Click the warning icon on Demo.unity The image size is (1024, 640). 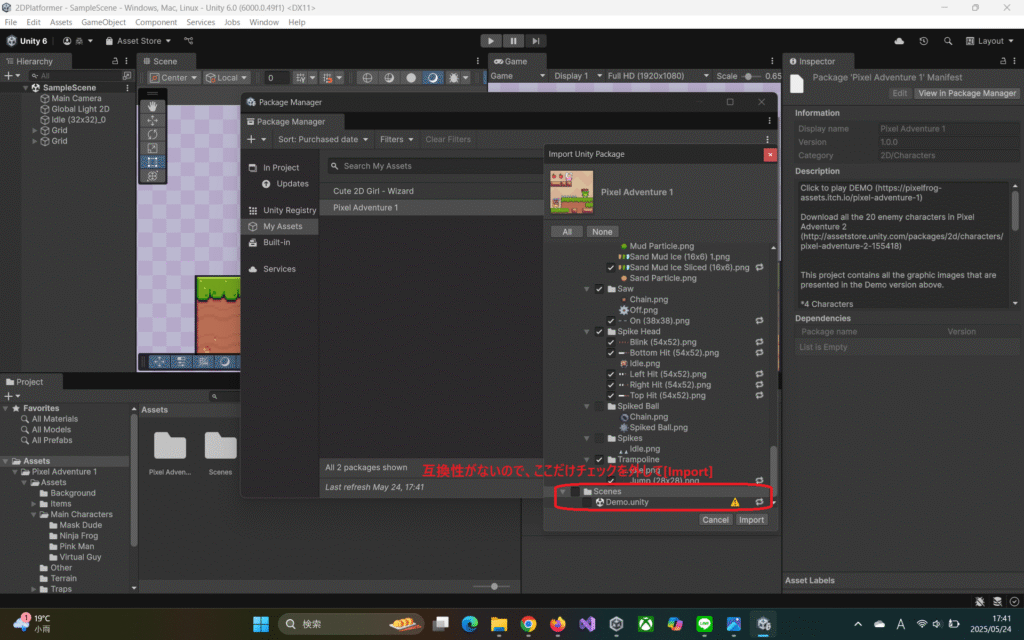click(x=735, y=502)
